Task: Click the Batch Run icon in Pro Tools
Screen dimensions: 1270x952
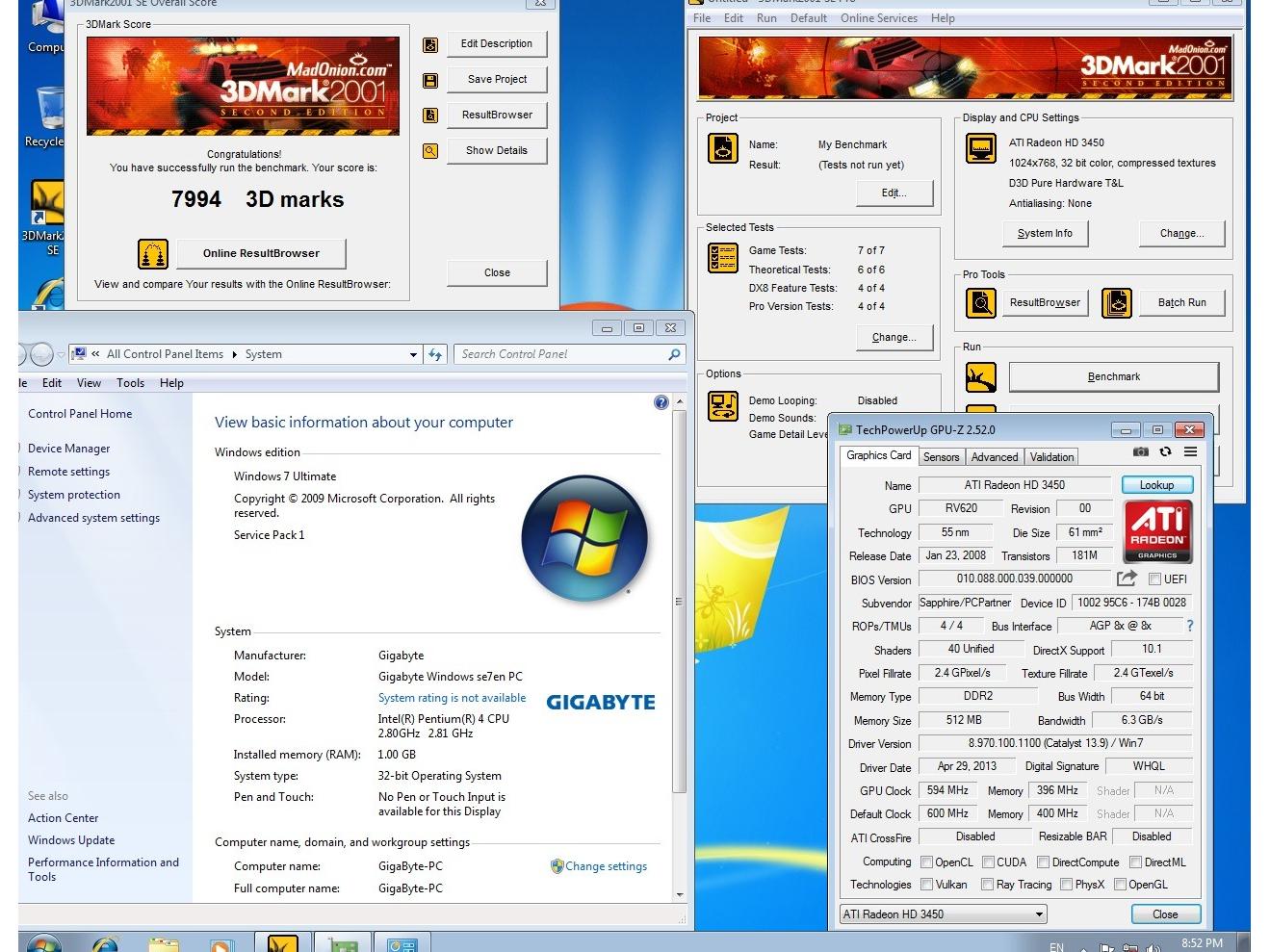Action: (1117, 303)
